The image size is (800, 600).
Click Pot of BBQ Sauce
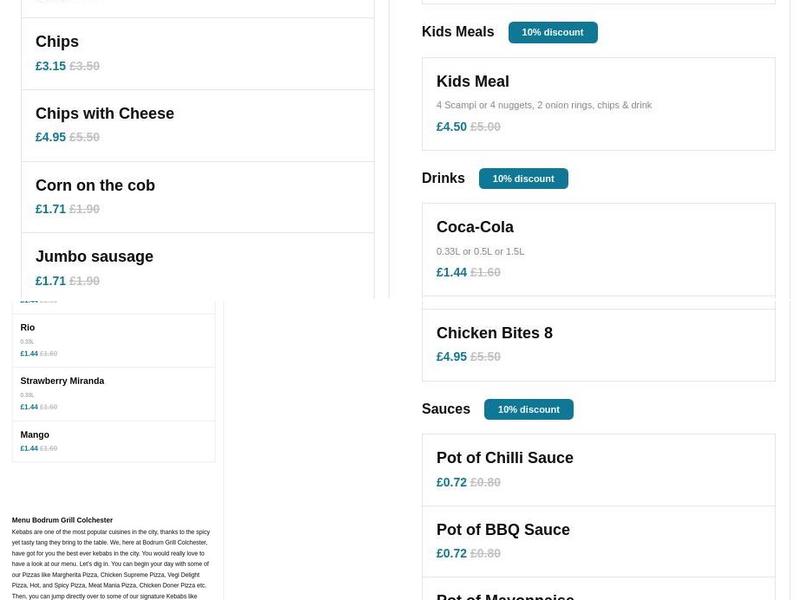[500, 529]
